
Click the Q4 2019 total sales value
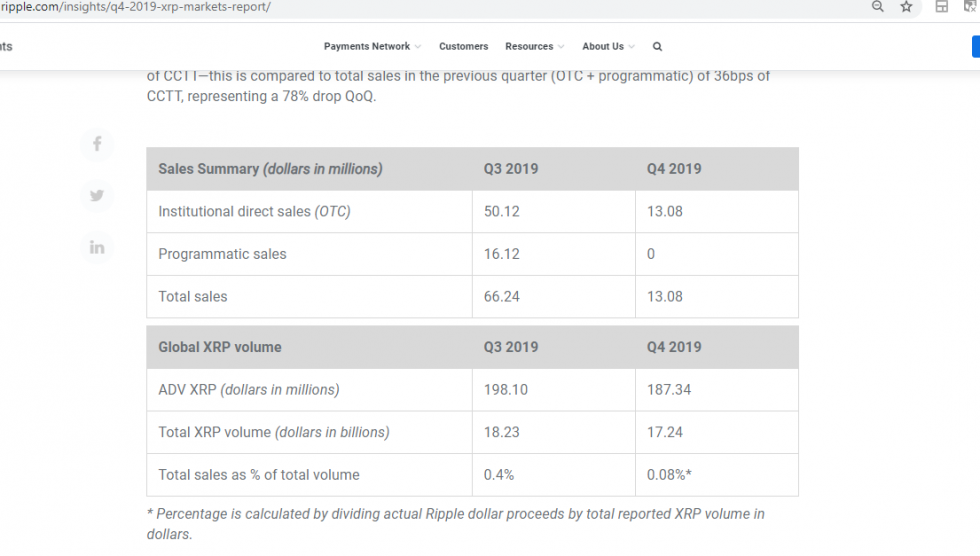click(665, 296)
